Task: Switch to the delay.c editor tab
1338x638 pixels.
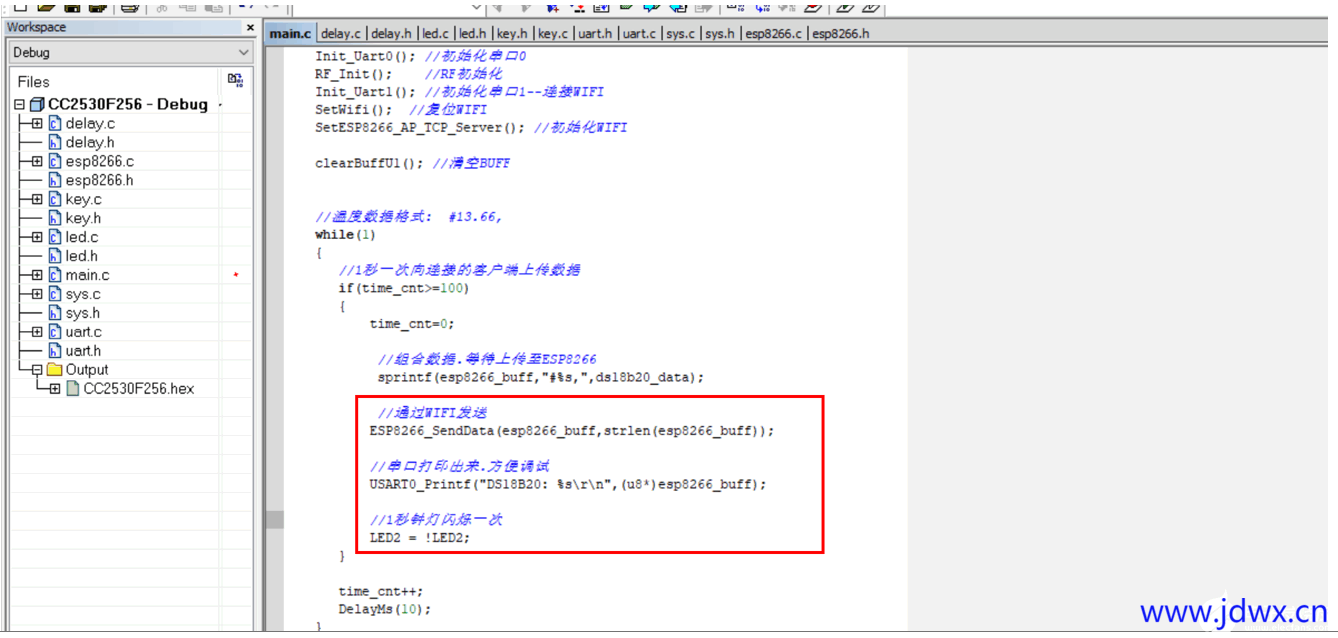Action: pos(342,34)
